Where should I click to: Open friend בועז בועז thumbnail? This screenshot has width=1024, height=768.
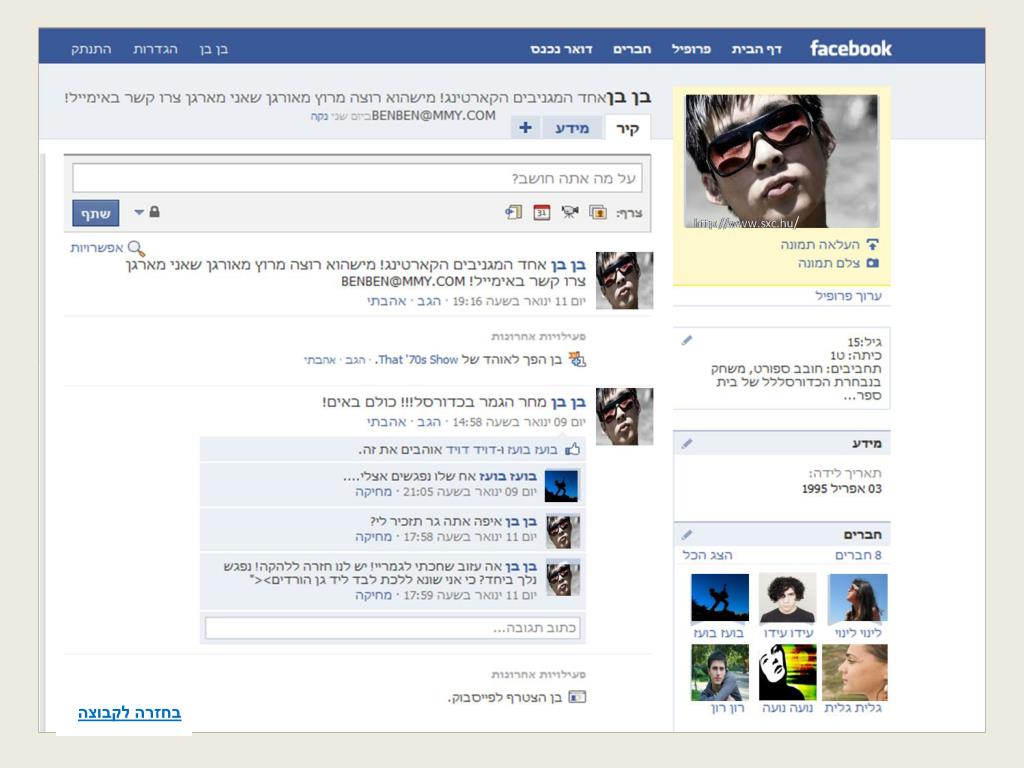(x=720, y=598)
